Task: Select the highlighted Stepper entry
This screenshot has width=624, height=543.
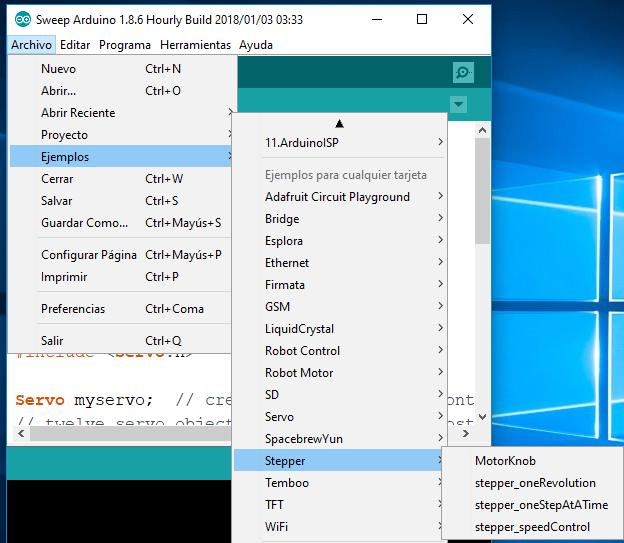Action: pos(337,461)
